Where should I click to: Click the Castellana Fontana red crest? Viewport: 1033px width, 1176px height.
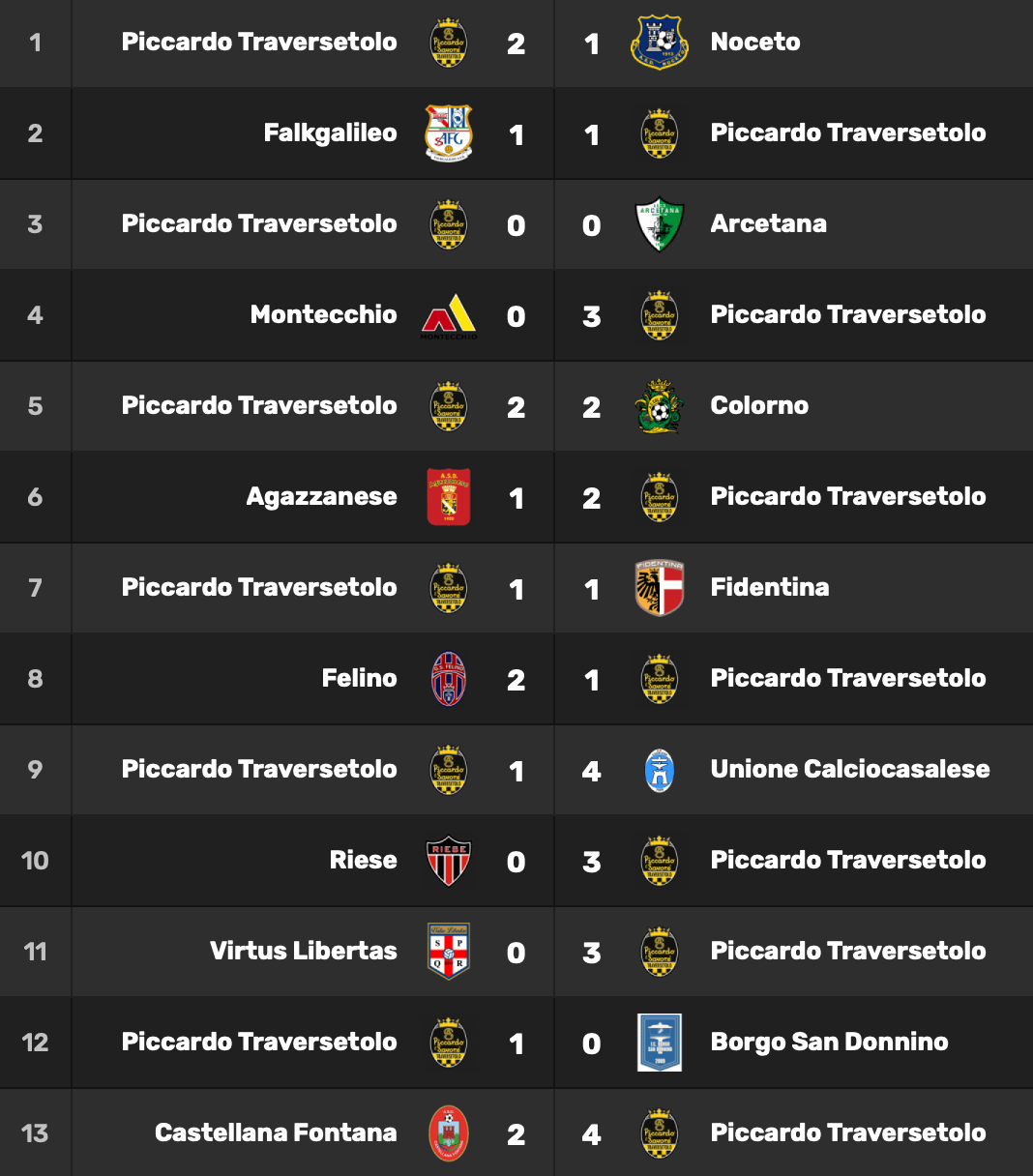pyautogui.click(x=449, y=1133)
